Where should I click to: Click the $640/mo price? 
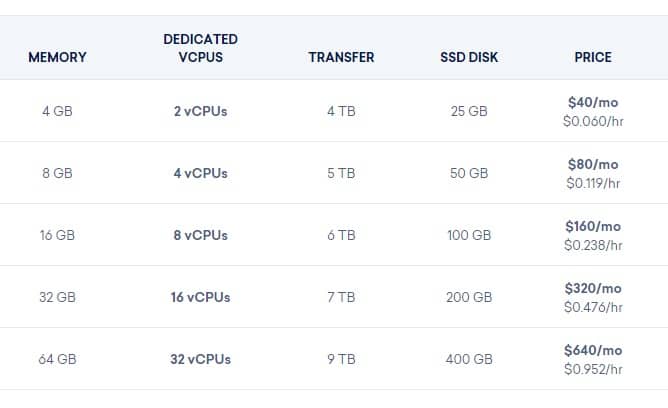click(593, 350)
